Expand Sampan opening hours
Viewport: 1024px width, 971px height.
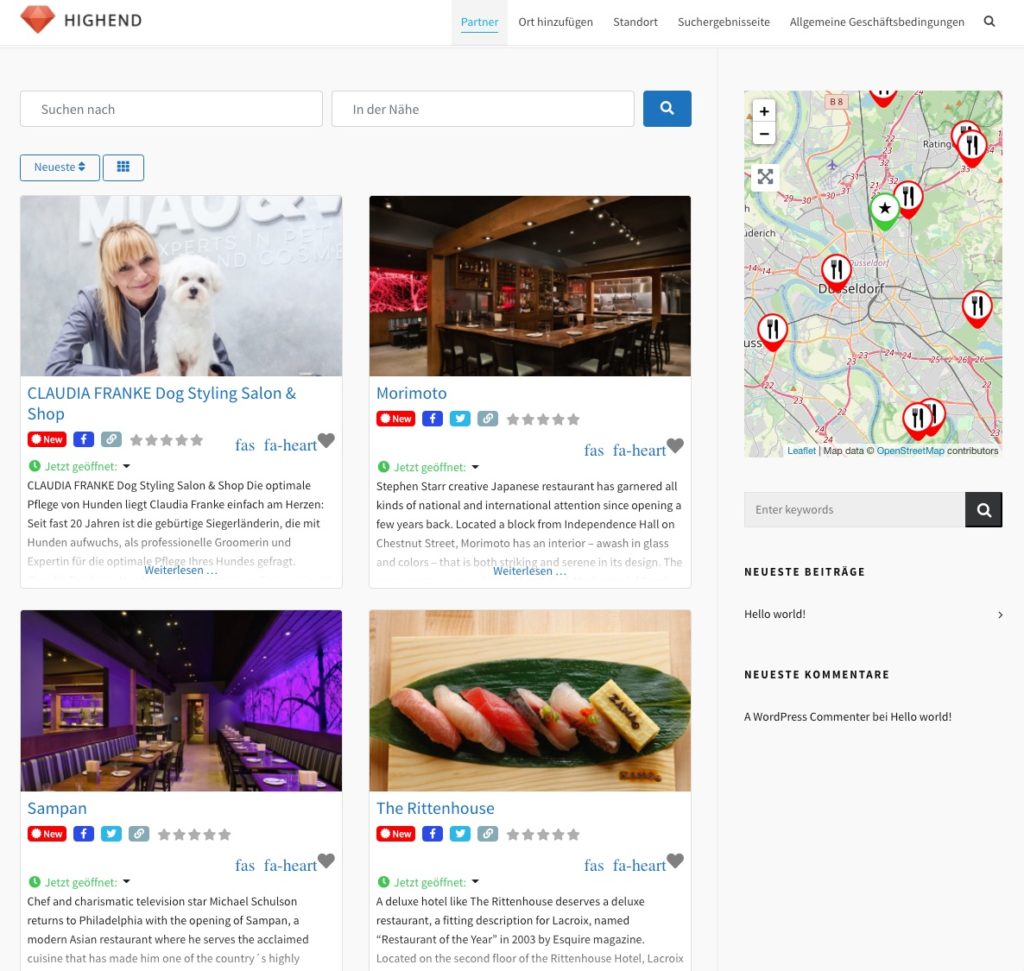coord(127,882)
